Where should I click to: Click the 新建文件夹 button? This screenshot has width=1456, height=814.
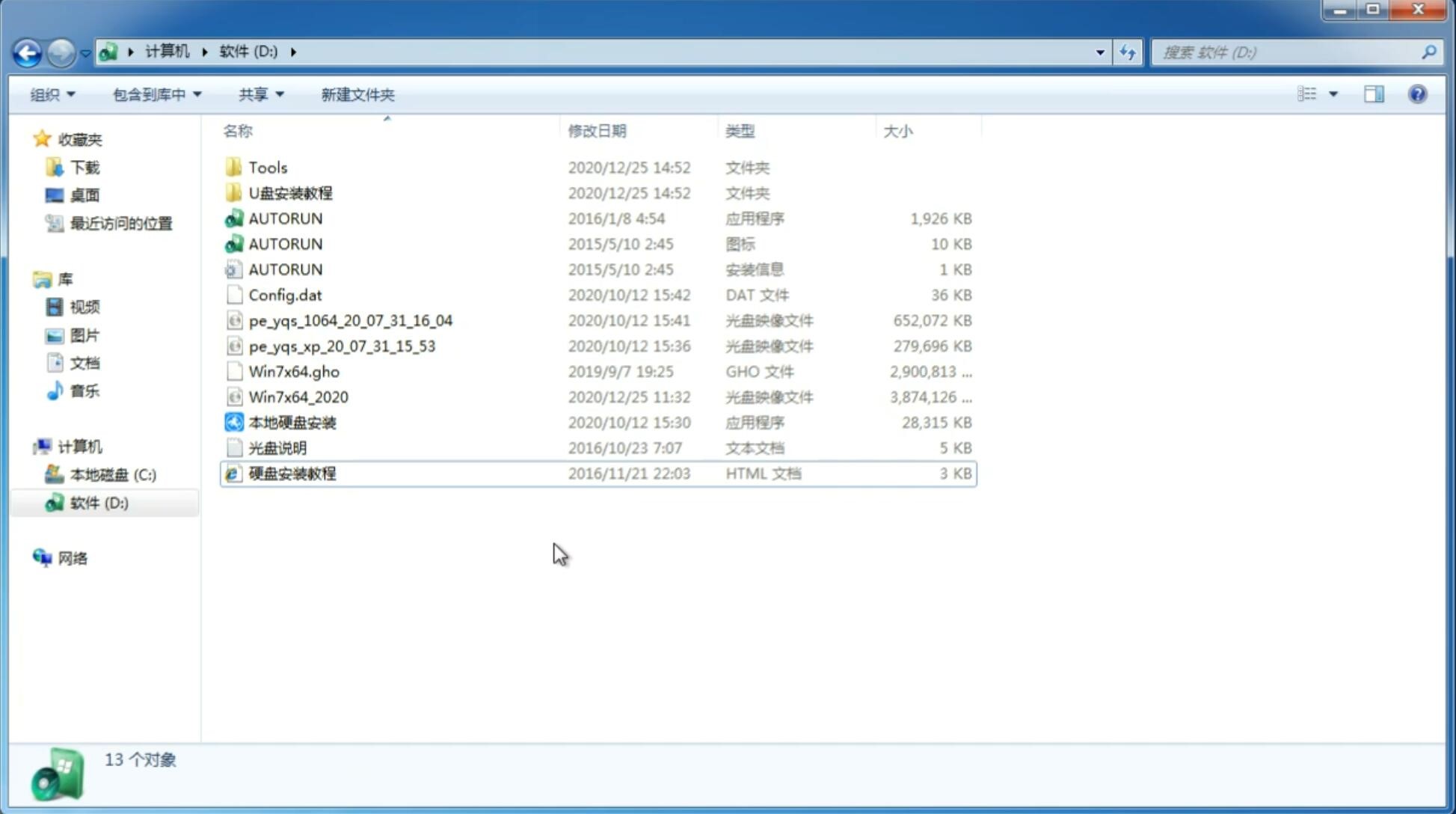357,94
